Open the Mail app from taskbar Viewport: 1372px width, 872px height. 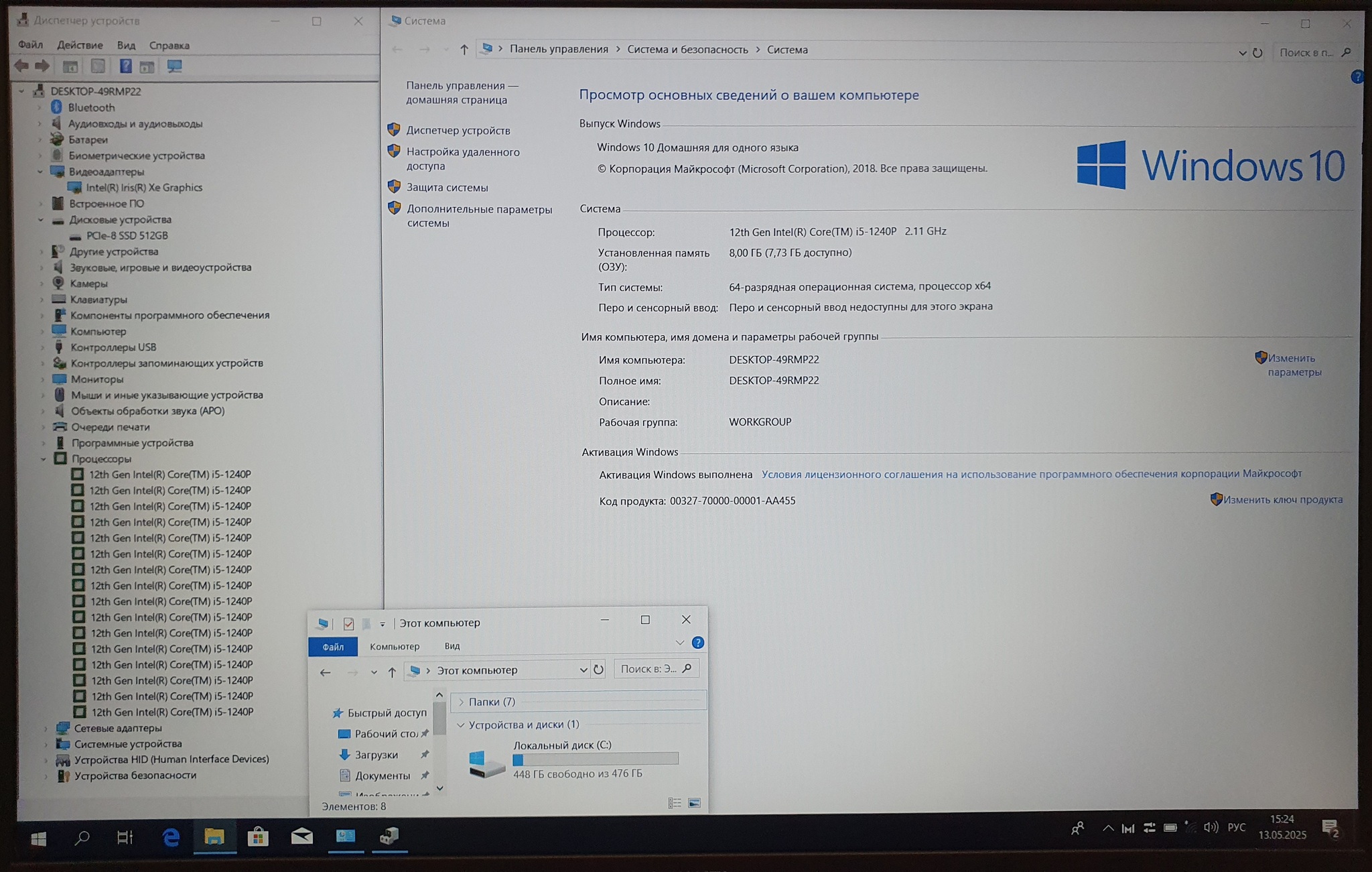coord(301,836)
